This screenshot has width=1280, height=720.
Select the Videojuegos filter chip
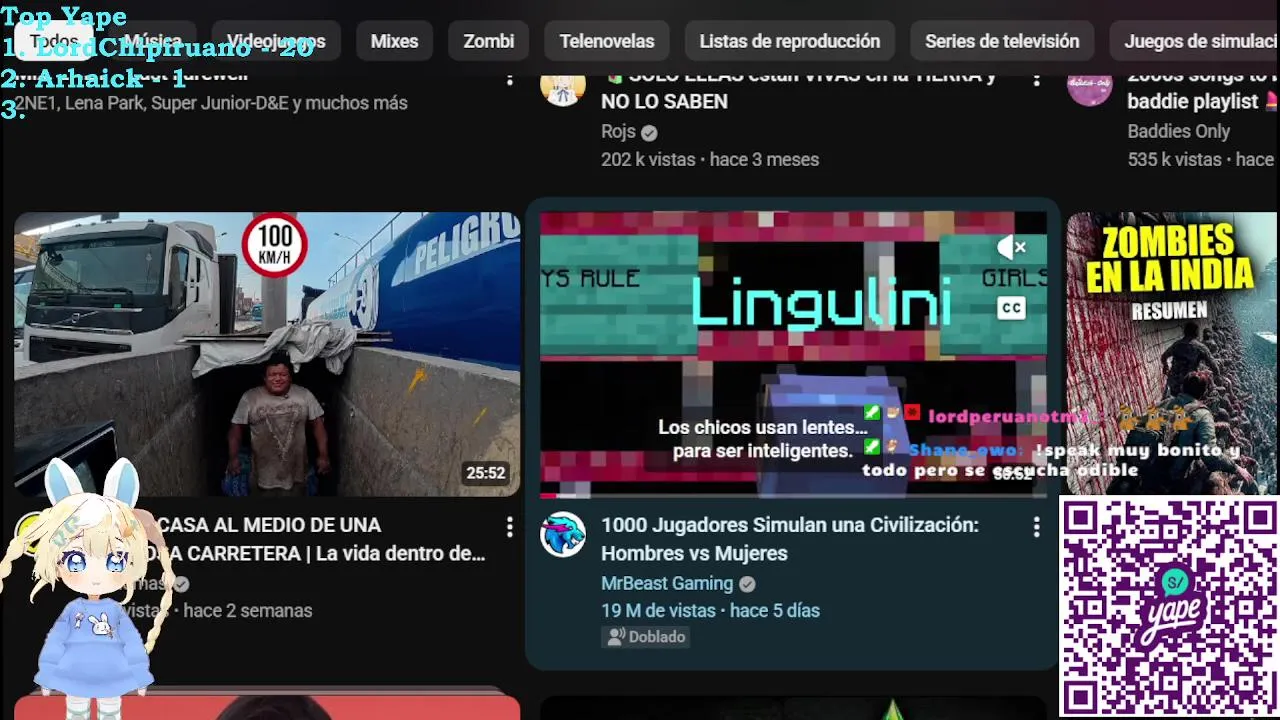[x=276, y=41]
